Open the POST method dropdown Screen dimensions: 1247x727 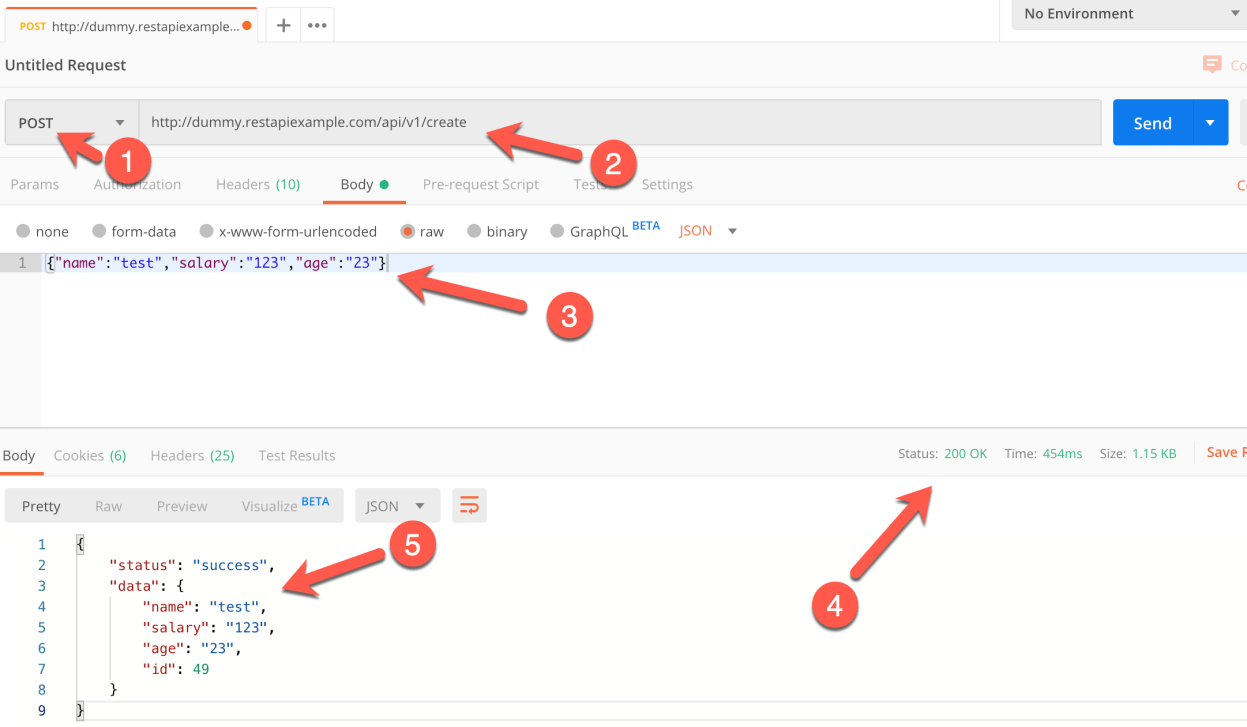click(71, 123)
